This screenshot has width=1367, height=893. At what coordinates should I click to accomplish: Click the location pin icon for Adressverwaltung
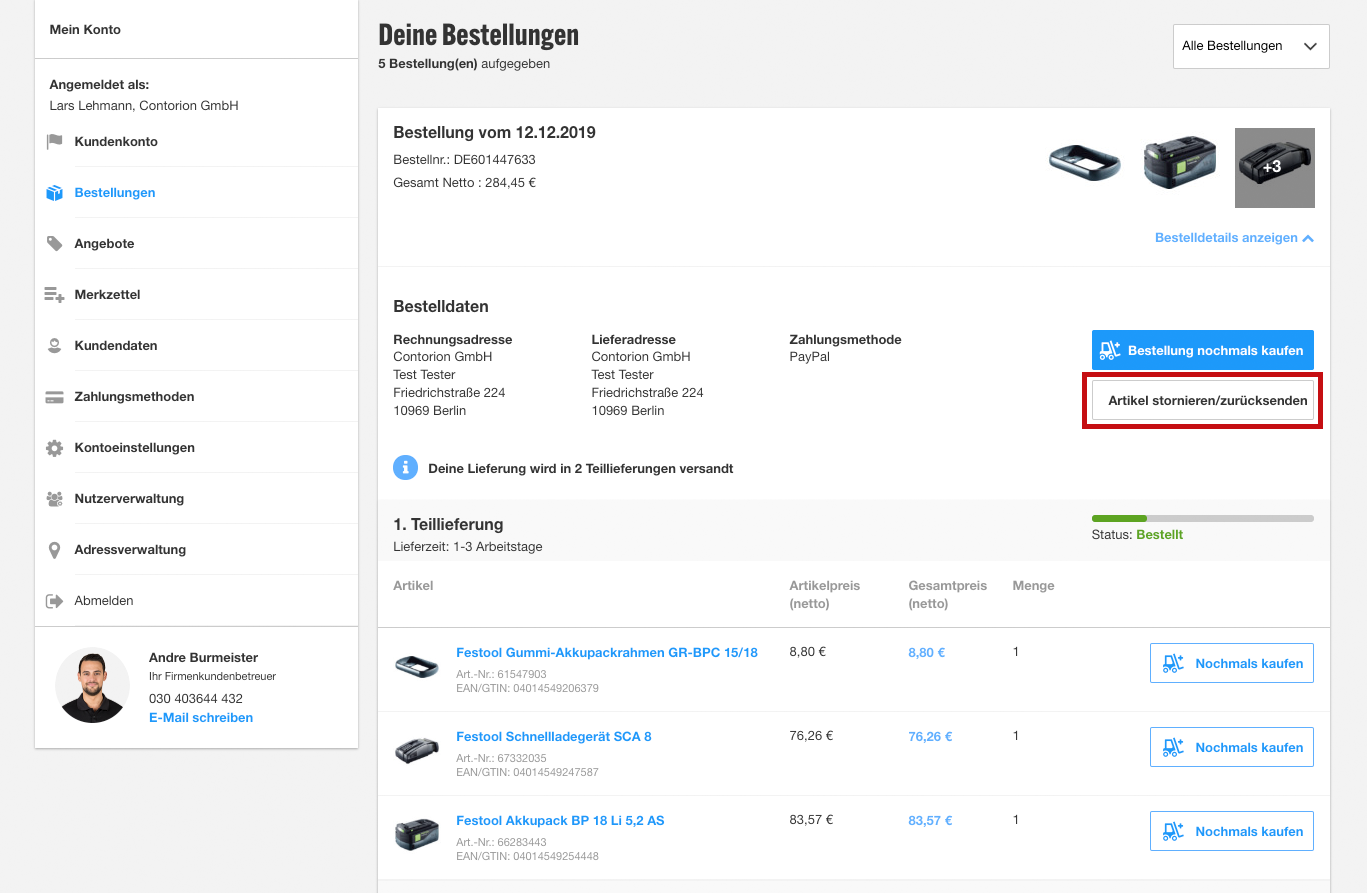(x=54, y=550)
